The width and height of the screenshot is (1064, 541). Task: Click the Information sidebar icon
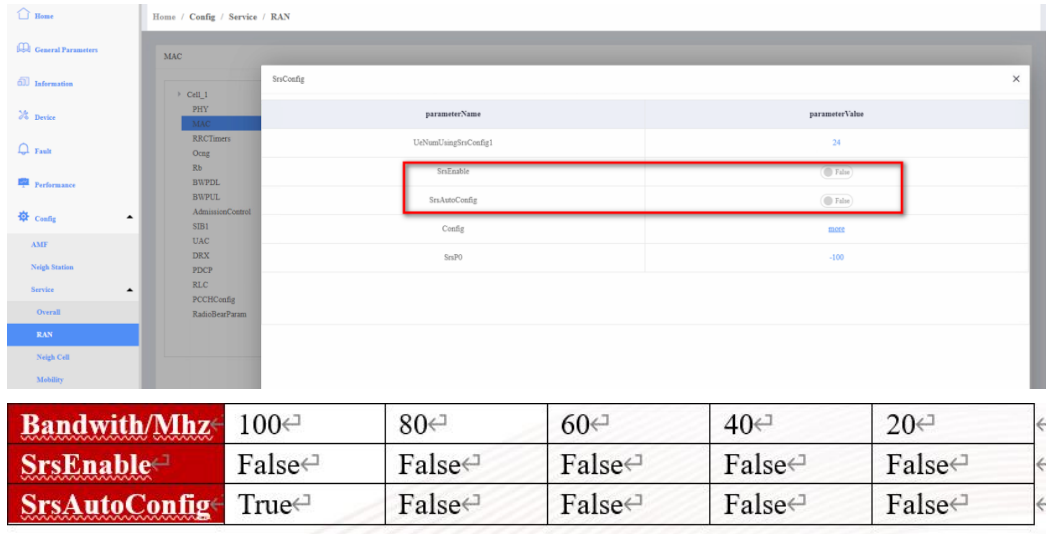tap(22, 83)
